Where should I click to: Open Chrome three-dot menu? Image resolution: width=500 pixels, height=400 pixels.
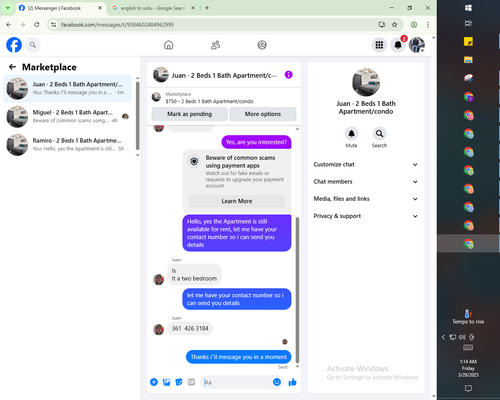pyautogui.click(x=428, y=25)
